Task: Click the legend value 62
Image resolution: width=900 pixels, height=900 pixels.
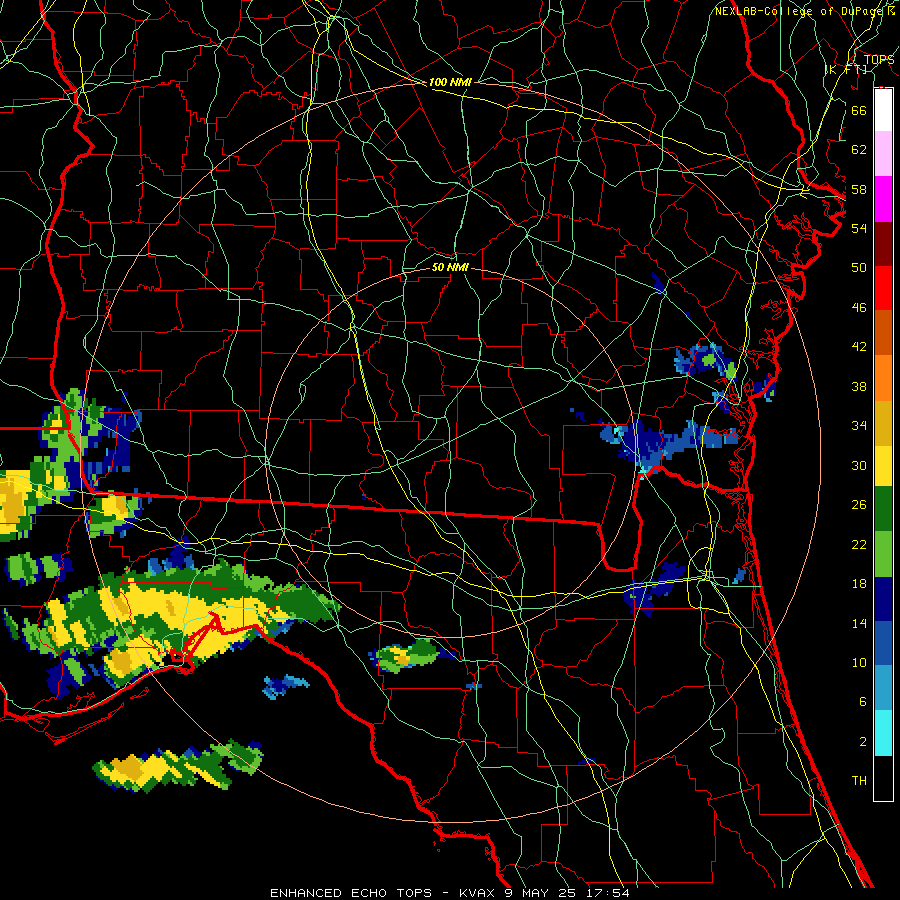Action: 859,150
